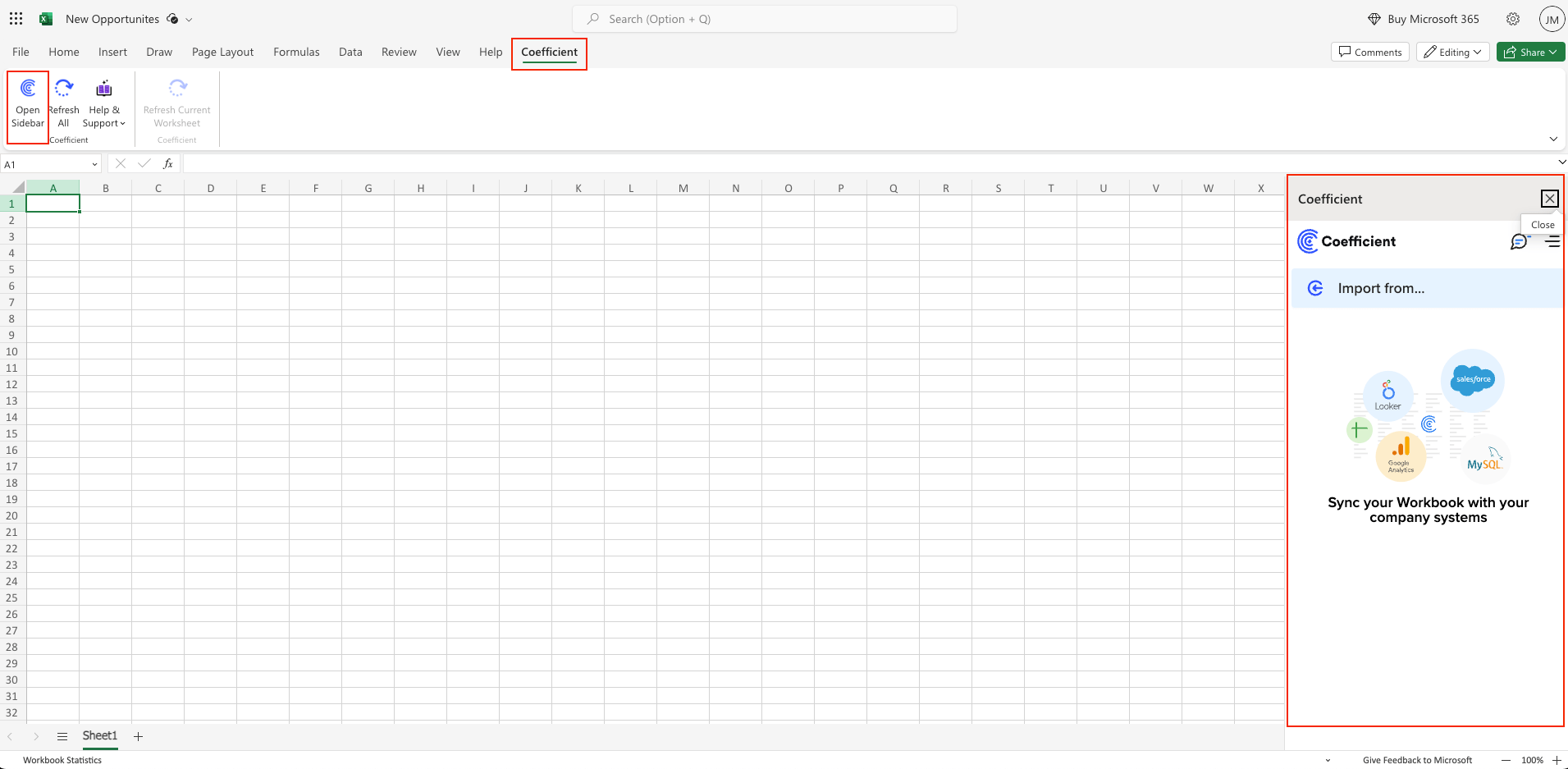The height and width of the screenshot is (769, 1568).
Task: Open the Name Box dropdown arrow
Action: coord(94,164)
